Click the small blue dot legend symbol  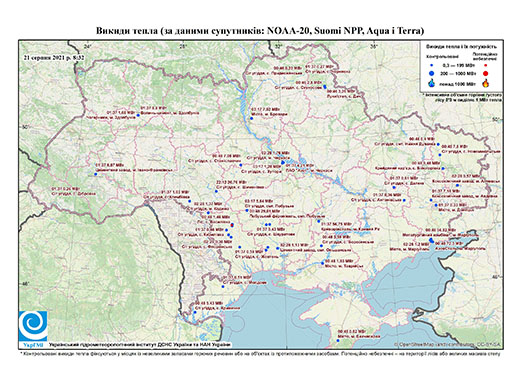[432, 66]
